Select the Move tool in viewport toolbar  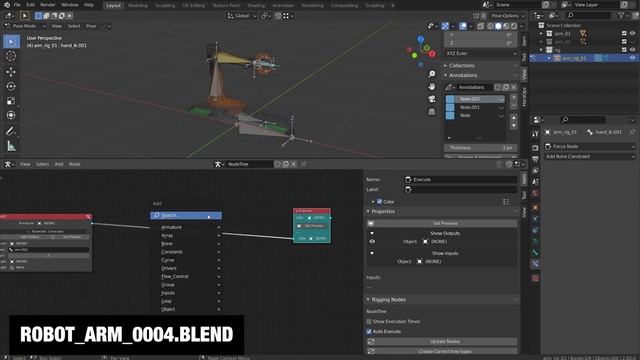11,72
